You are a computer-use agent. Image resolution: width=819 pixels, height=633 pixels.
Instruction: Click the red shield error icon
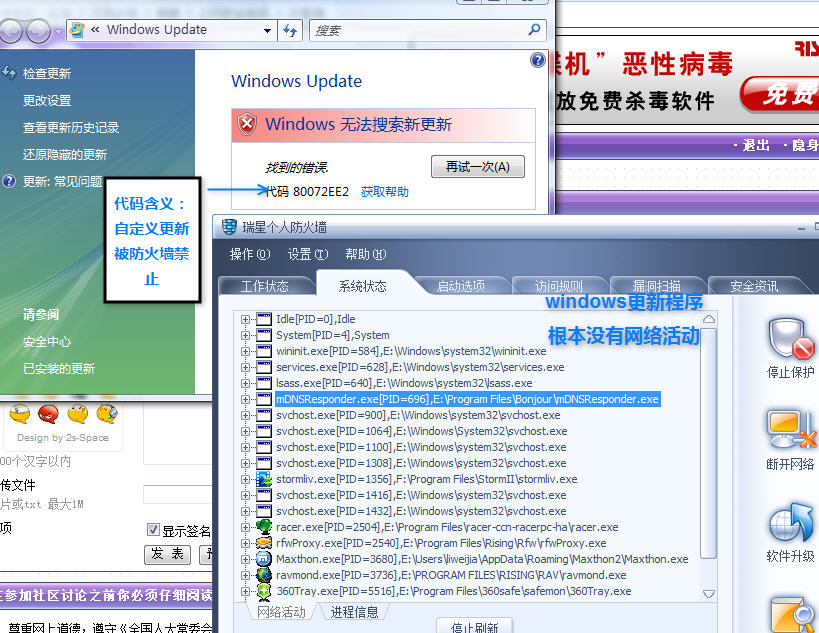click(x=247, y=124)
